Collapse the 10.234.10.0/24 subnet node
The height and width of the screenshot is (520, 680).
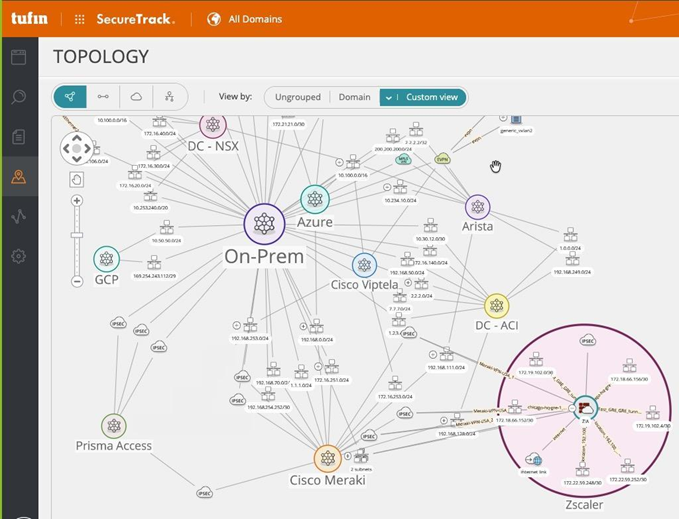coord(385,187)
